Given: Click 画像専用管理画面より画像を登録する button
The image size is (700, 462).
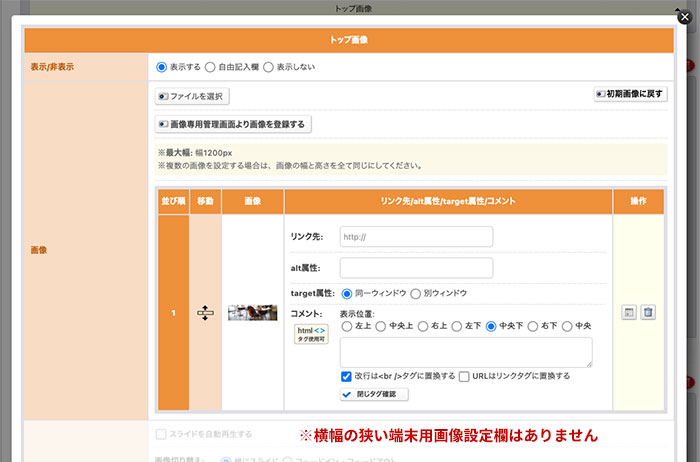Looking at the screenshot, I should click(x=232, y=124).
